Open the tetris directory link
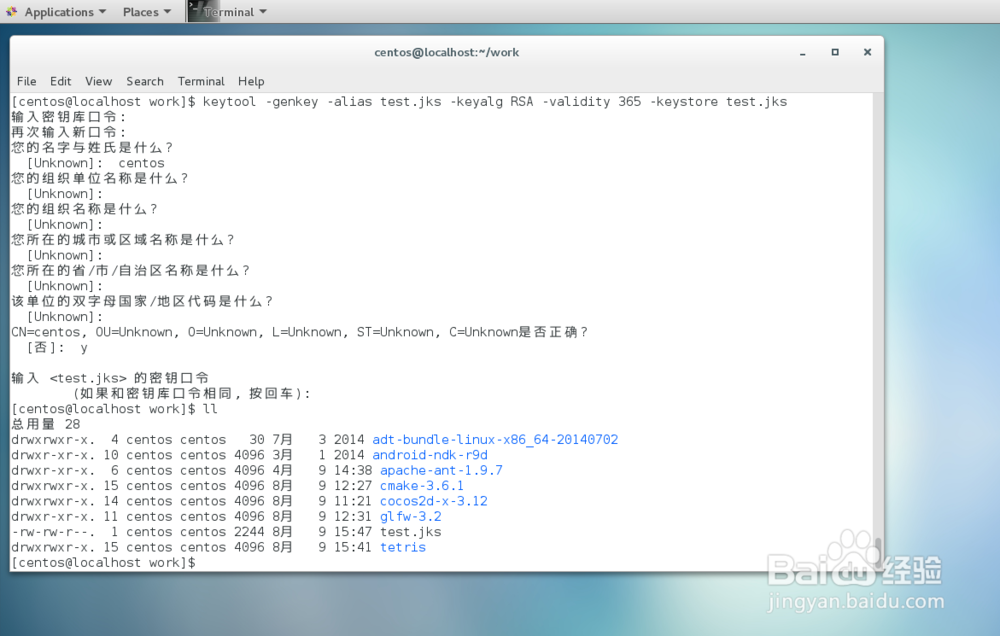Image resolution: width=1000 pixels, height=636 pixels. point(402,547)
